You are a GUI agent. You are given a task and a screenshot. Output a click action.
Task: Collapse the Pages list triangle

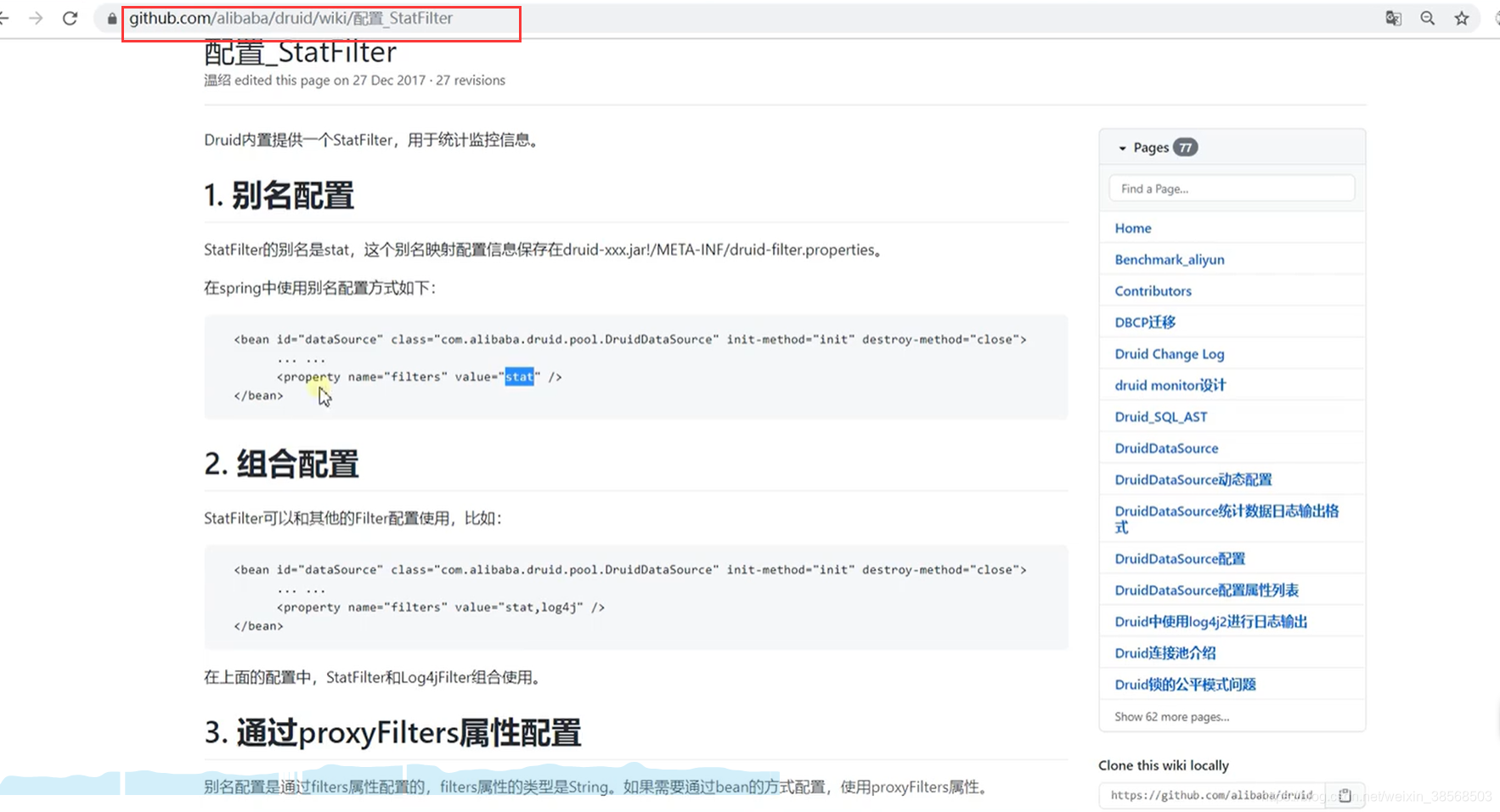click(x=1122, y=148)
